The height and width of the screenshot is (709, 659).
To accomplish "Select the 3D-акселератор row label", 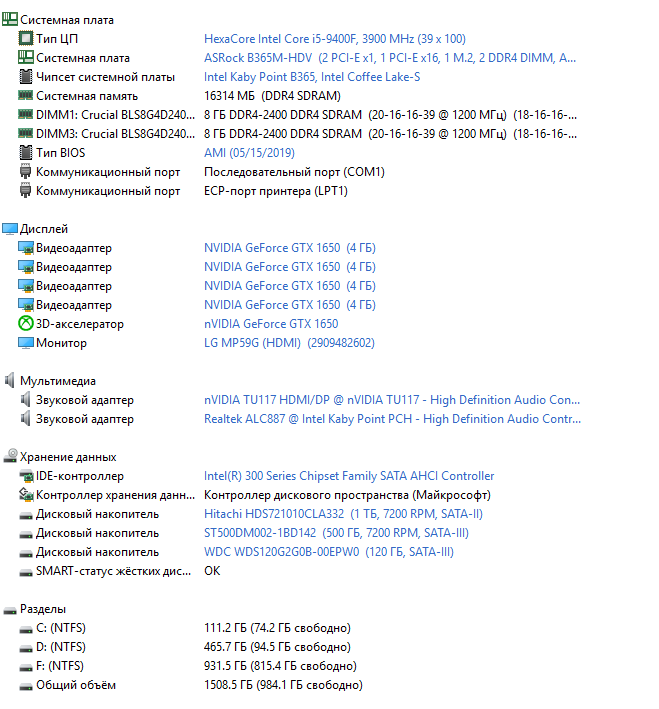I will 80,324.
